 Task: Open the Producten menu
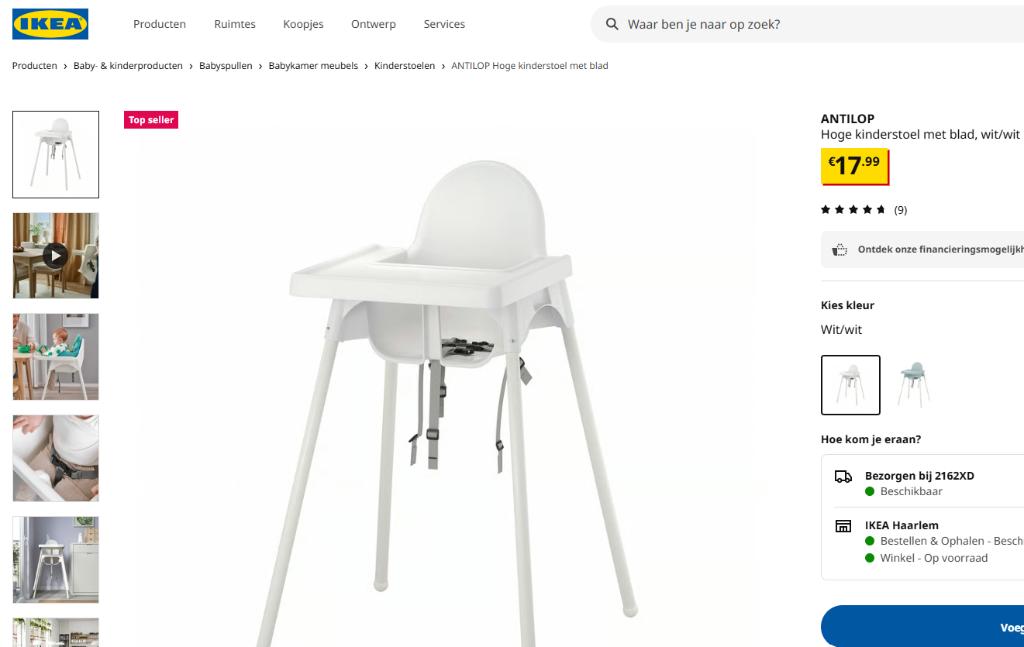tap(159, 24)
